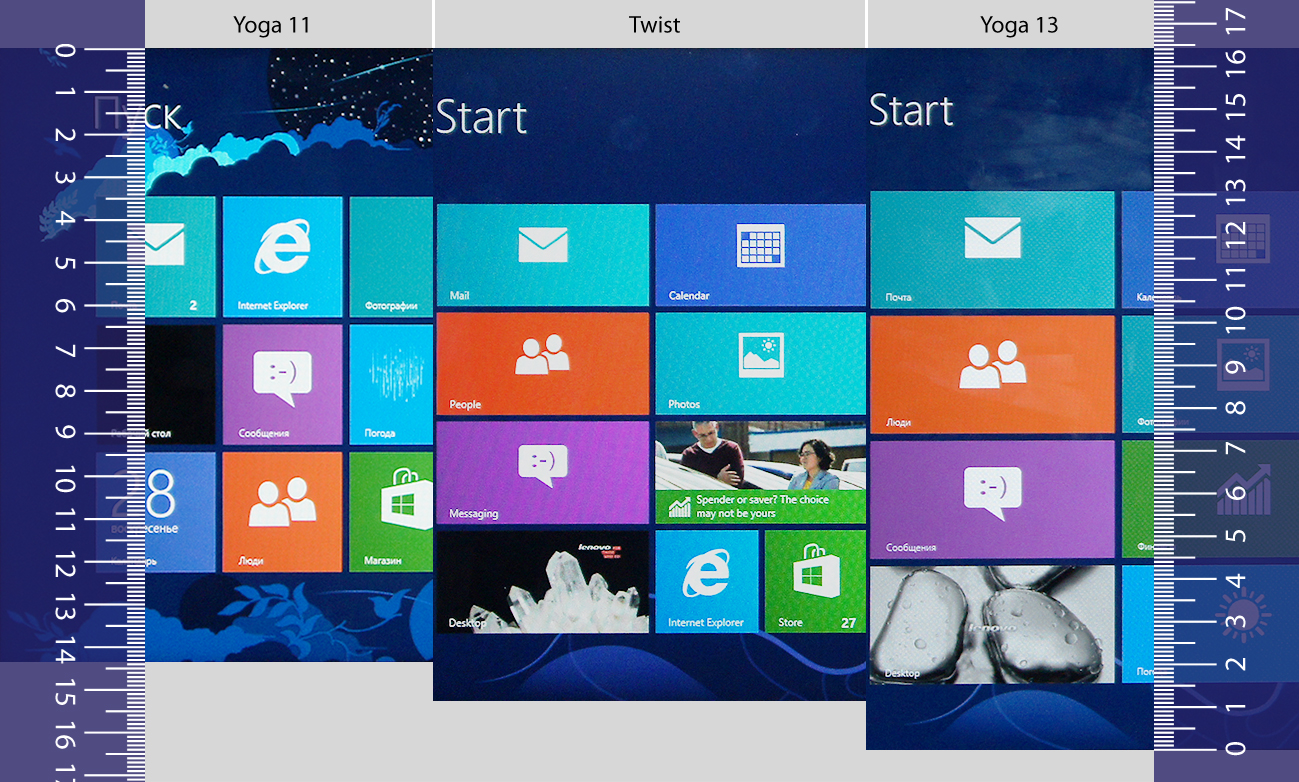The image size is (1299, 782).
Task: Launch the Messaging tile on the Twist screen
Action: [x=543, y=473]
